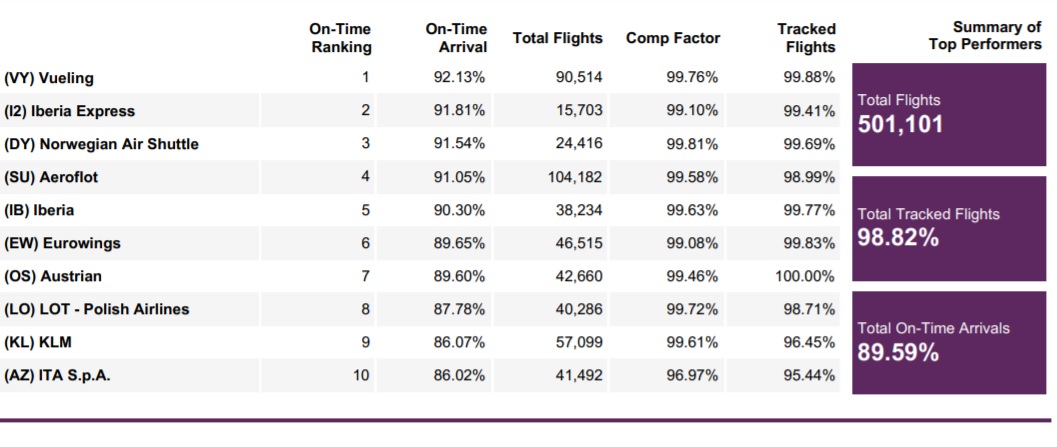
Task: Select the LOT - Polish Airlines row label
Action: pos(96,309)
